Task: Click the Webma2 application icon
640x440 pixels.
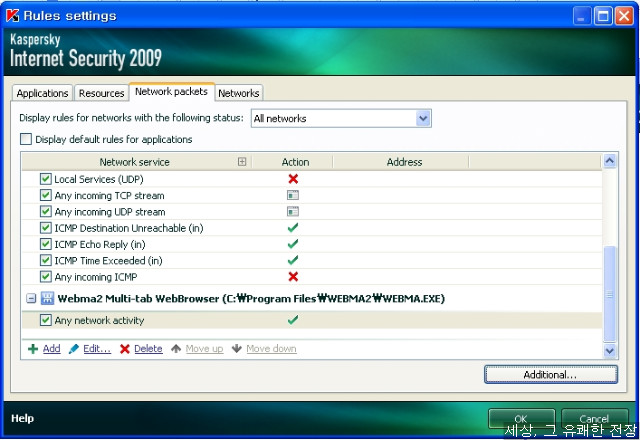Action: [47, 298]
